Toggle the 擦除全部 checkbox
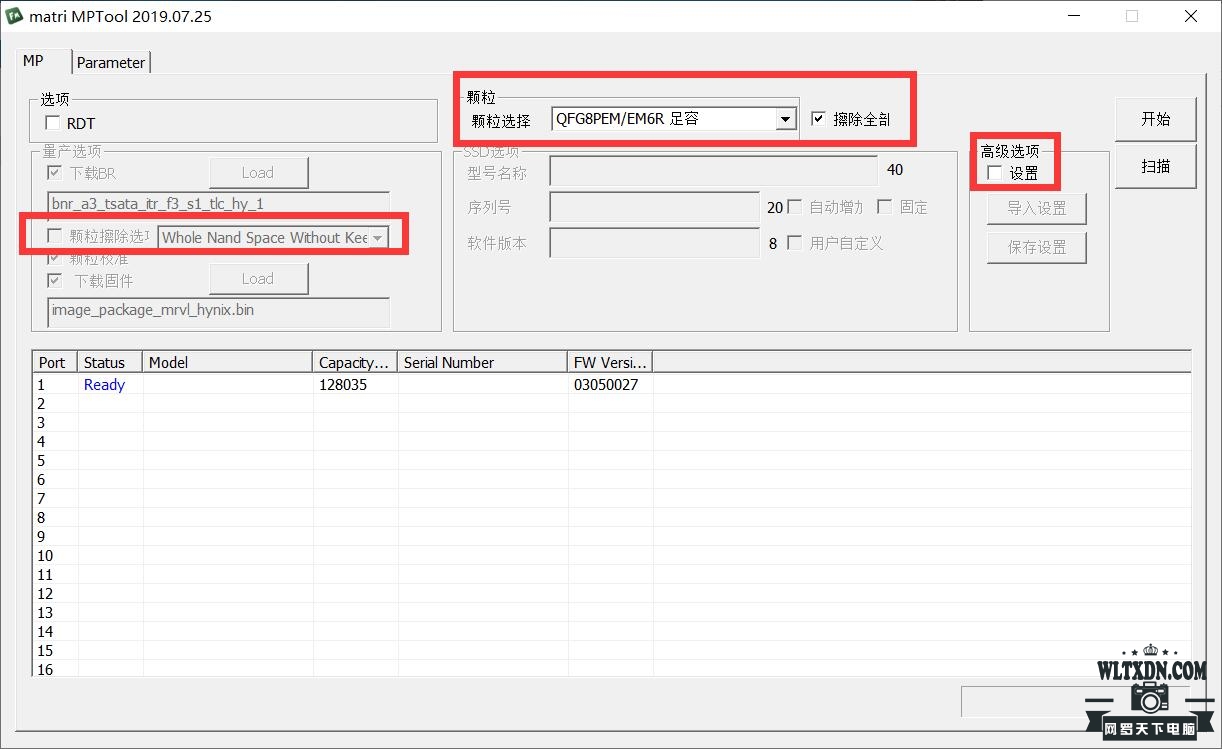The height and width of the screenshot is (749, 1222). click(x=819, y=119)
